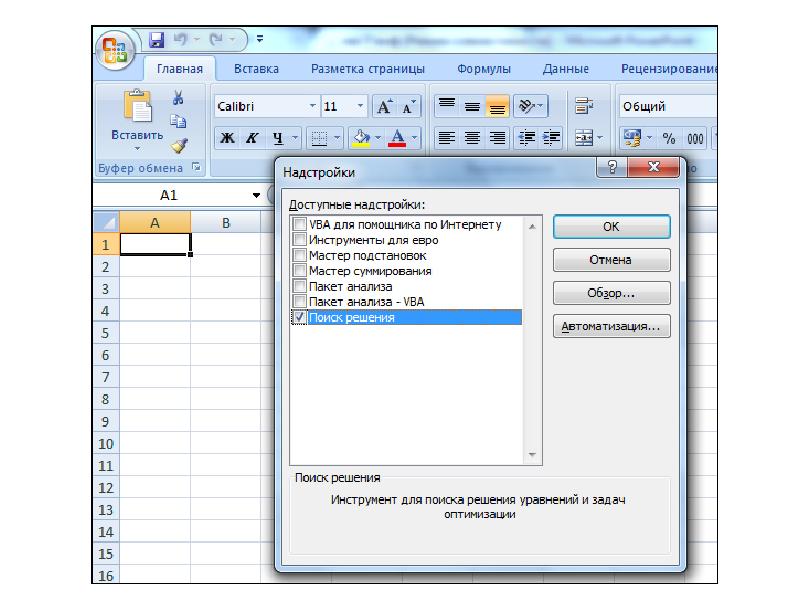Screen dimensions: 800x600
Task: Open the Формулы ribbon tab
Action: (x=484, y=69)
